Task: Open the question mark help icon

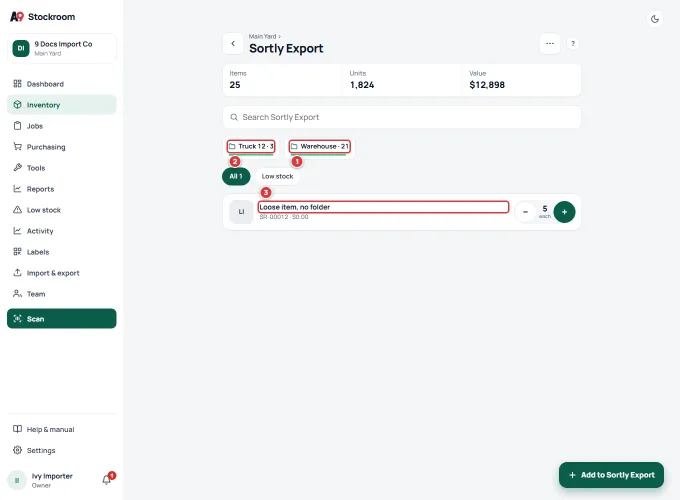Action: [x=573, y=43]
